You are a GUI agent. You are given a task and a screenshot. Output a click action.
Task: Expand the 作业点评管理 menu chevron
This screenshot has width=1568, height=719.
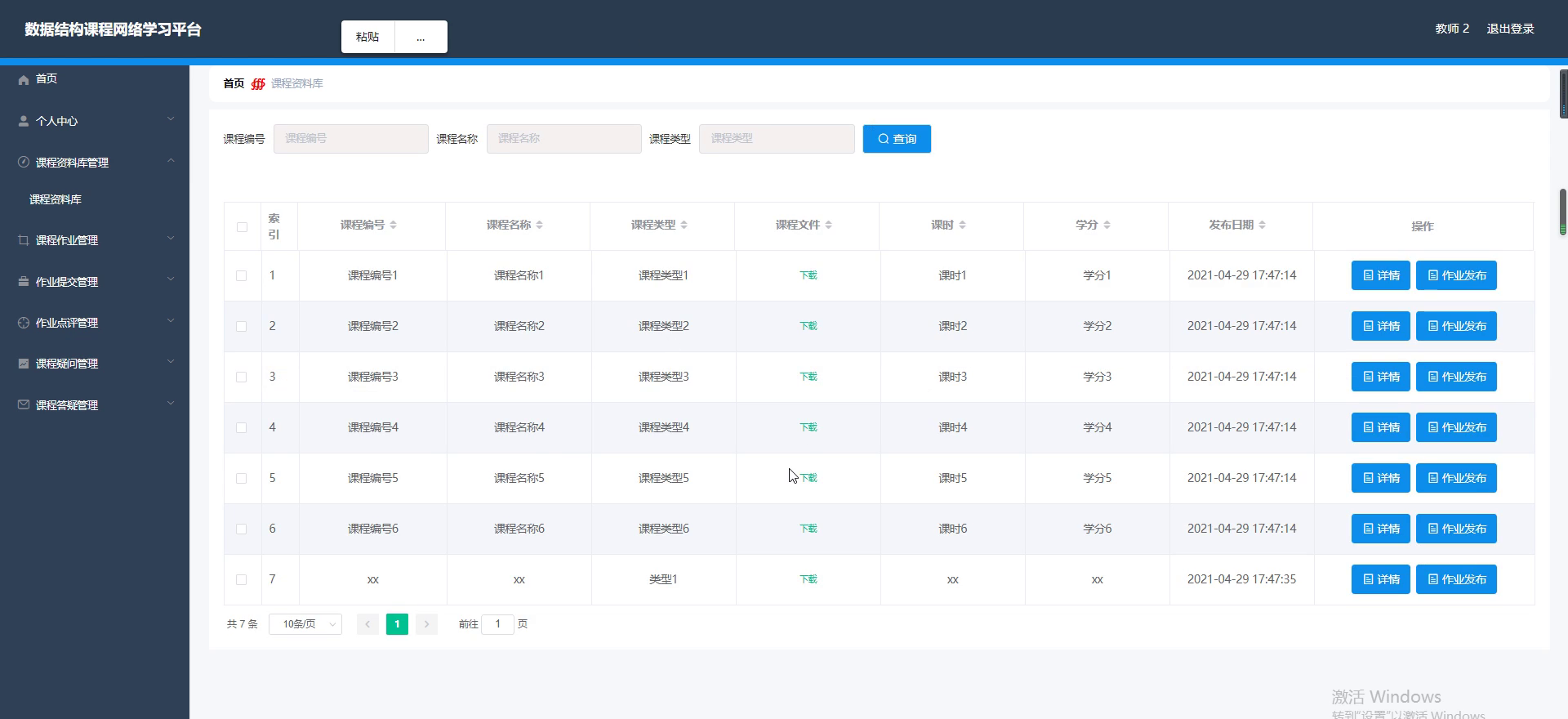[x=171, y=321]
